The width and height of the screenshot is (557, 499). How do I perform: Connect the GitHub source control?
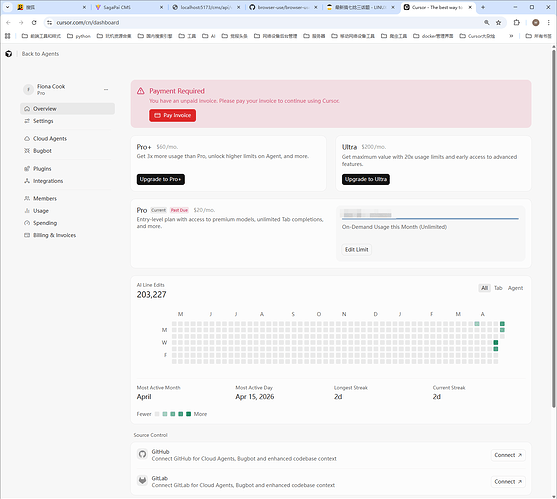(508, 455)
